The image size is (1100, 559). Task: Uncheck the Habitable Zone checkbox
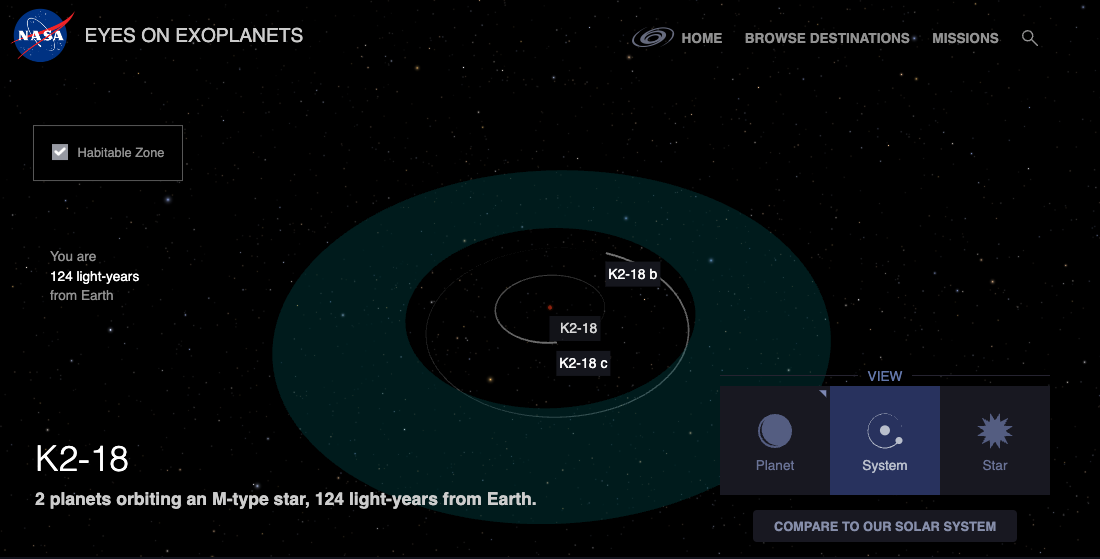pos(60,152)
